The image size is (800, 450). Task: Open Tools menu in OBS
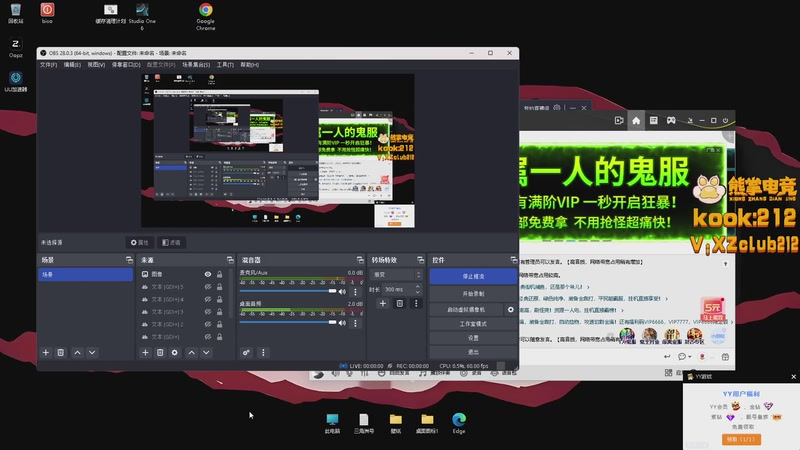(x=225, y=65)
